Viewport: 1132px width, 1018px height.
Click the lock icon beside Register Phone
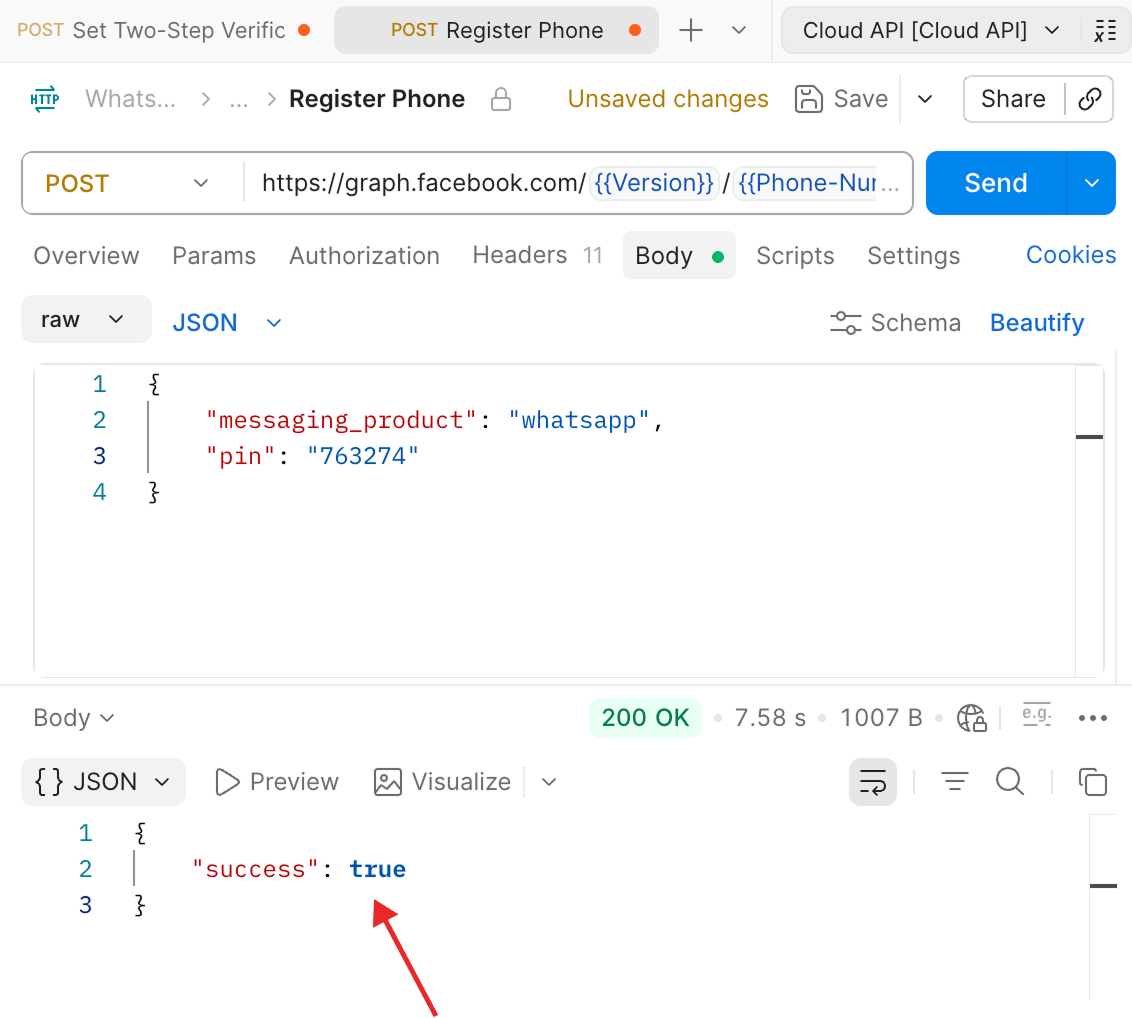pos(500,99)
